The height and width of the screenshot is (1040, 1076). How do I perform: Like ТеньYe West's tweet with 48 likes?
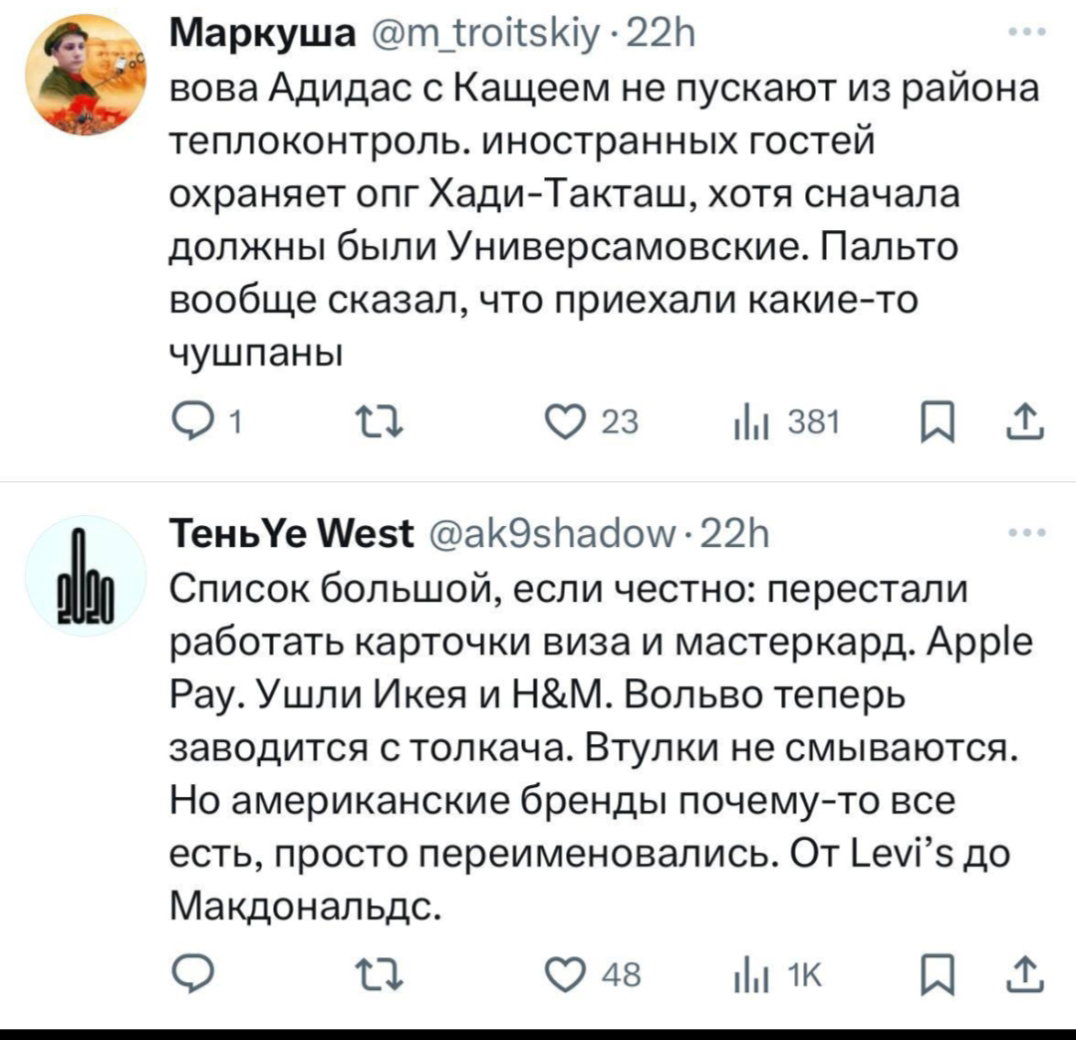(592, 974)
